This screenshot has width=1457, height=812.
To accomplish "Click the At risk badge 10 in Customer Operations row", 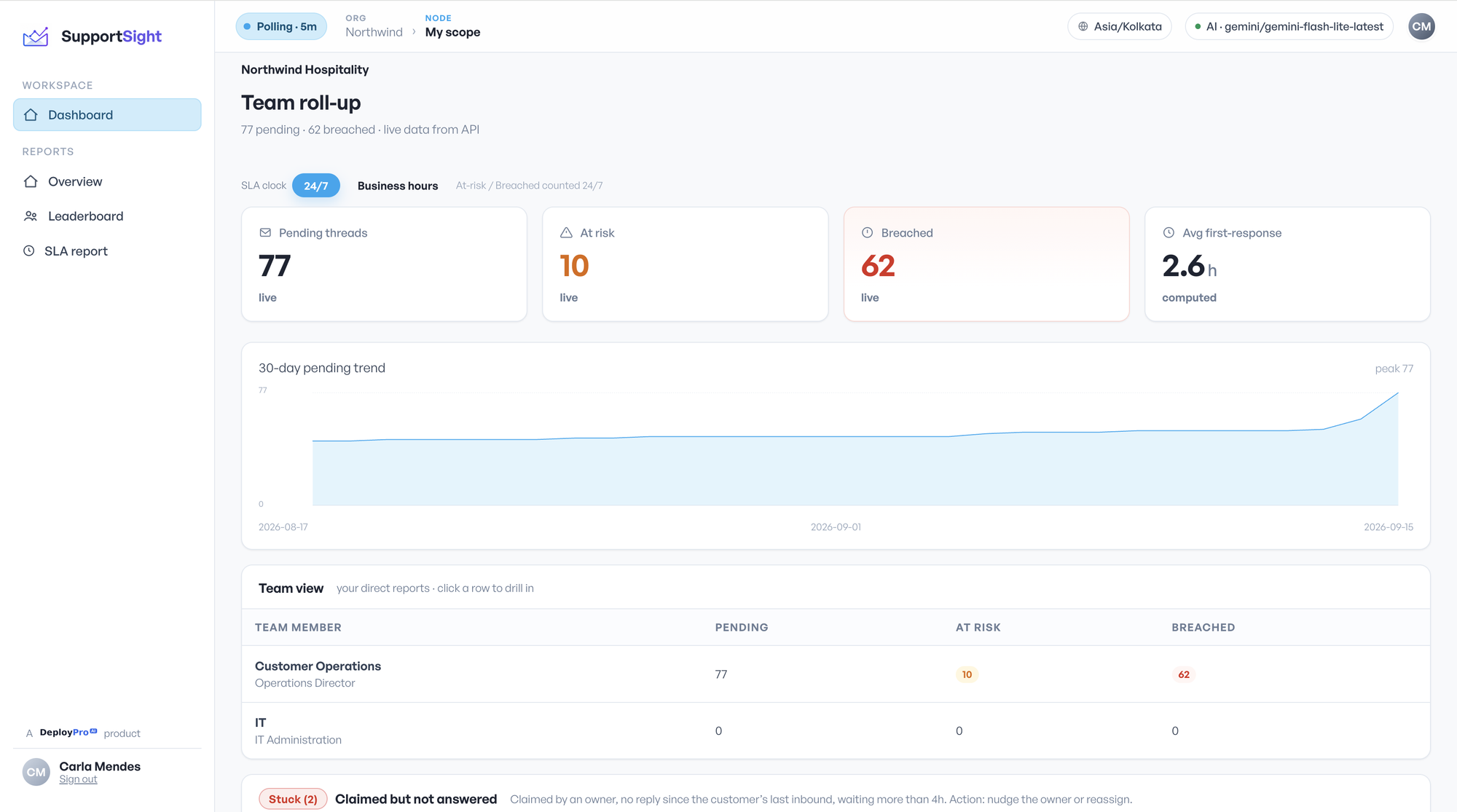I will [x=967, y=674].
